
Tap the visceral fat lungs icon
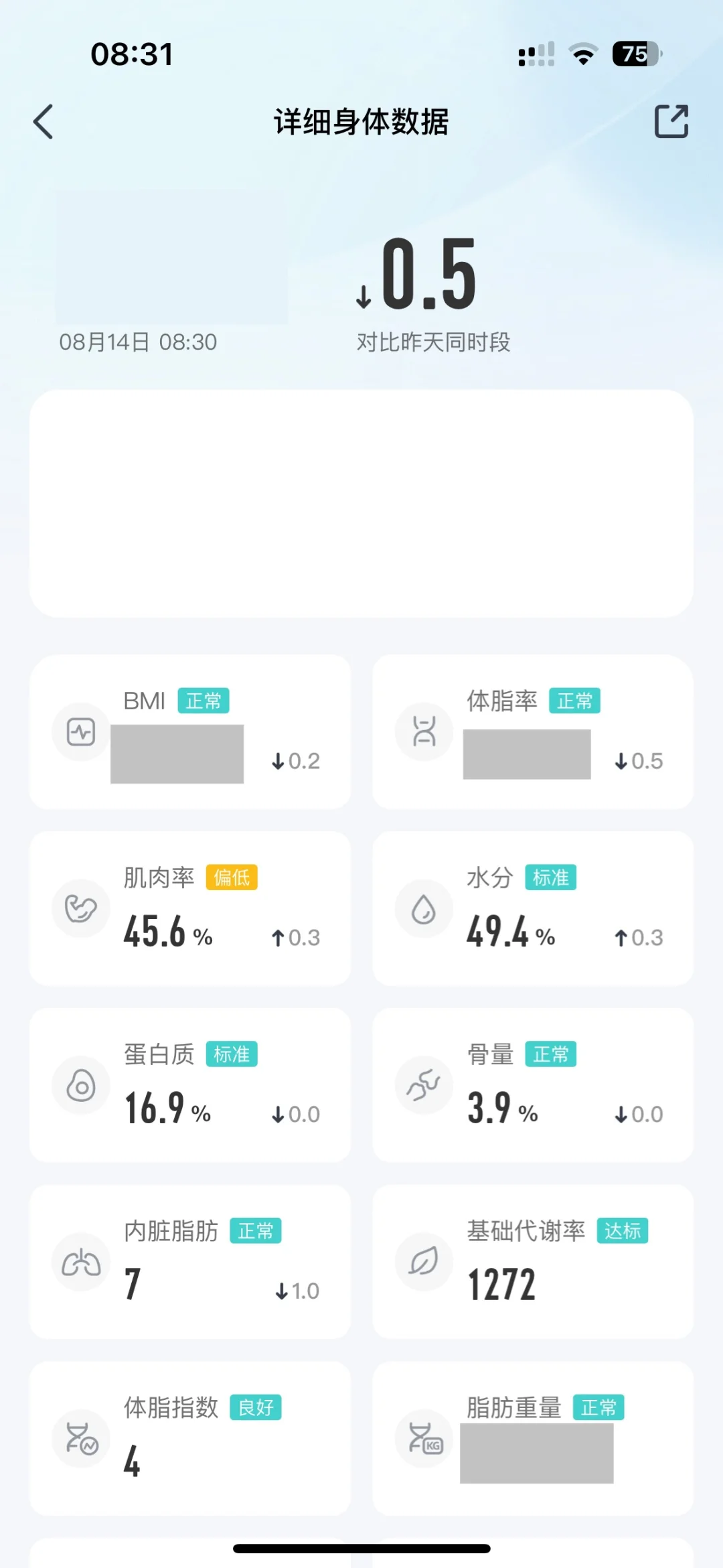[81, 1263]
